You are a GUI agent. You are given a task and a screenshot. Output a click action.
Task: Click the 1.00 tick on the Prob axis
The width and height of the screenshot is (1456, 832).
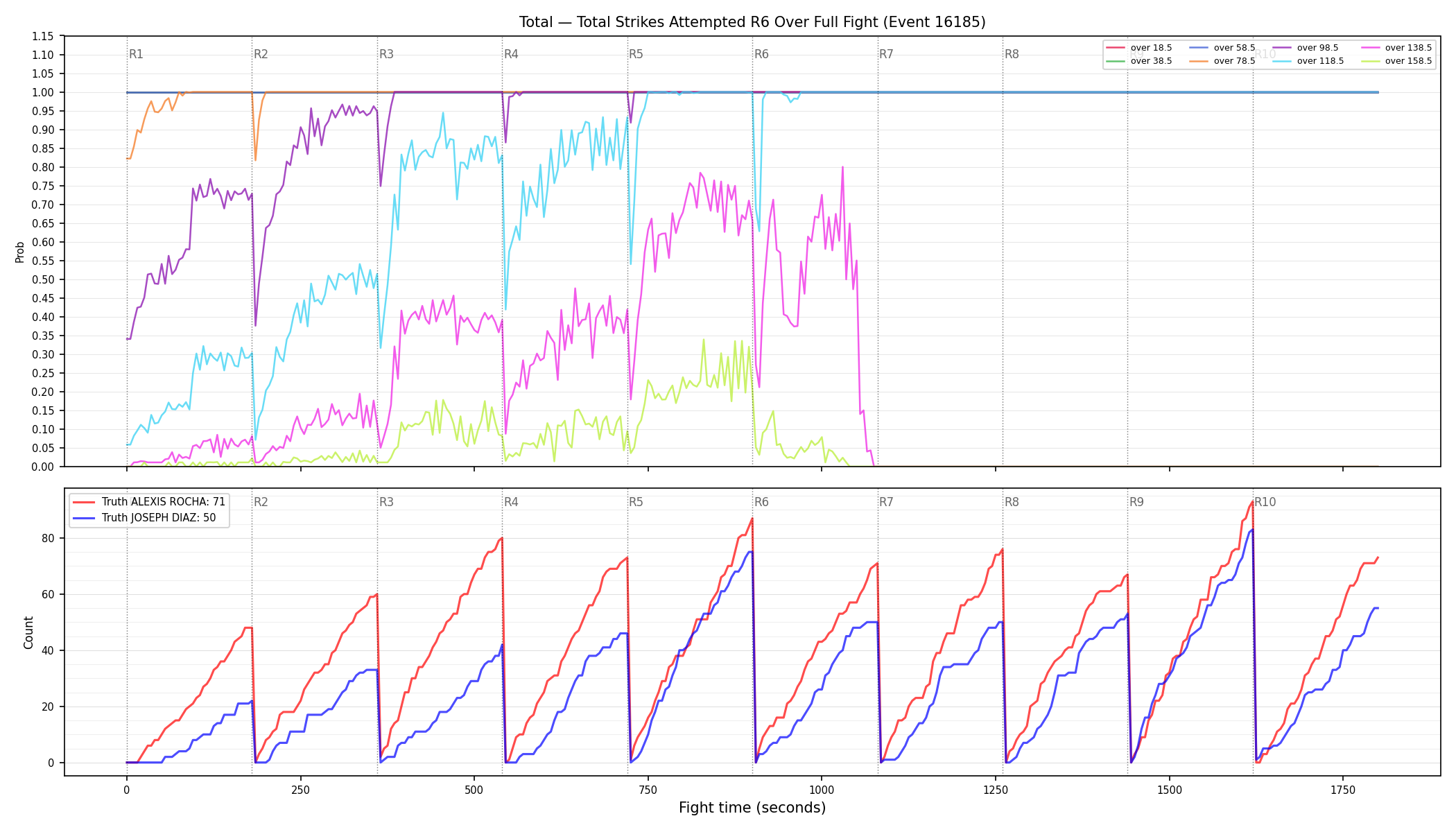coord(42,92)
